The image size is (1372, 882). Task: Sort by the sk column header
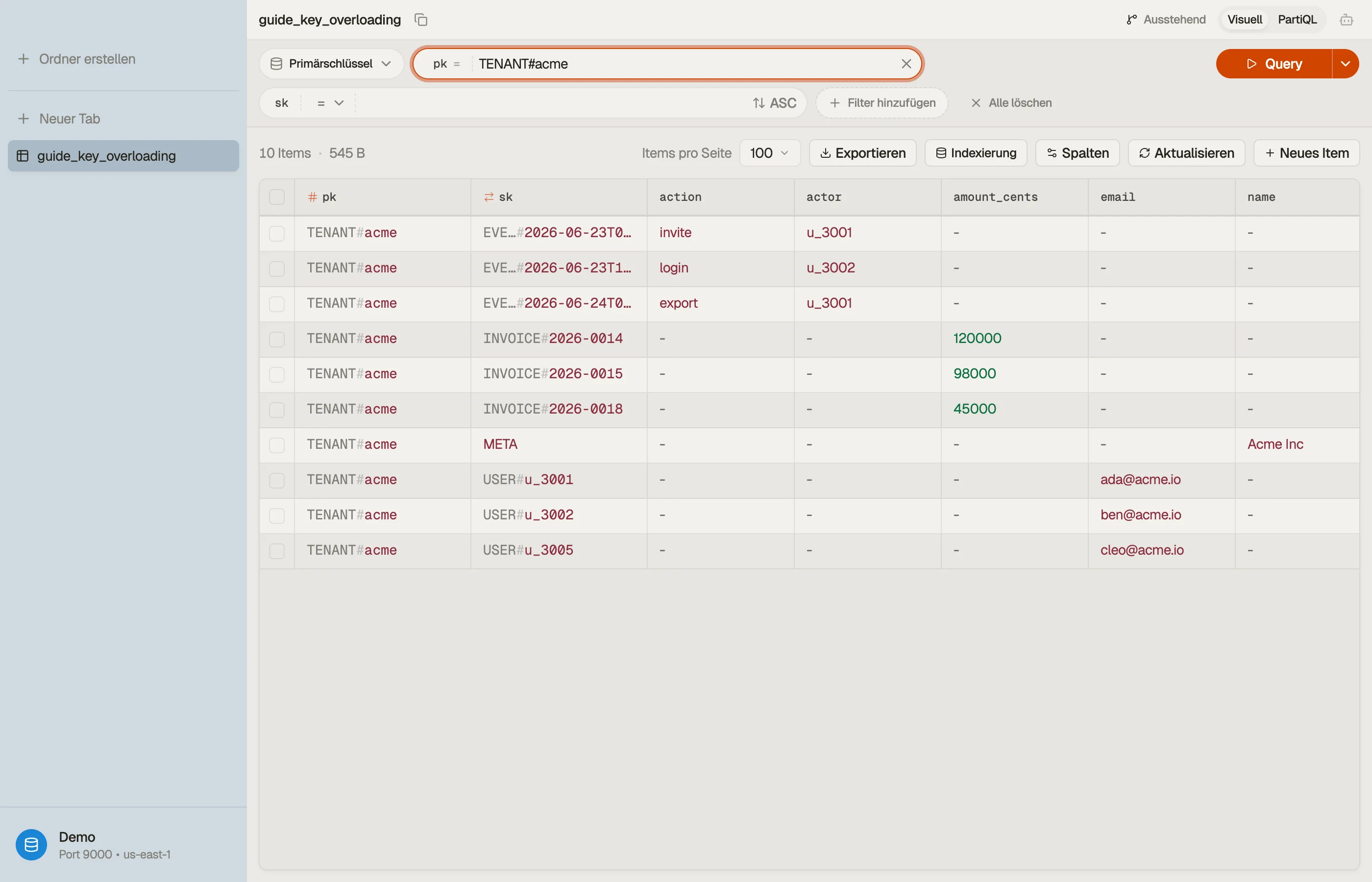coord(559,197)
